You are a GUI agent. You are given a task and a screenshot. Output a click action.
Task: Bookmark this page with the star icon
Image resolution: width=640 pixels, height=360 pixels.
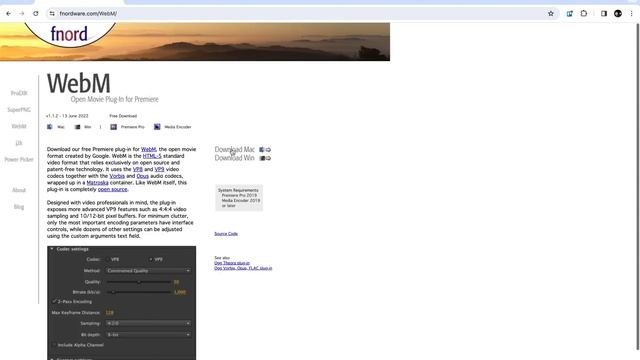551,13
